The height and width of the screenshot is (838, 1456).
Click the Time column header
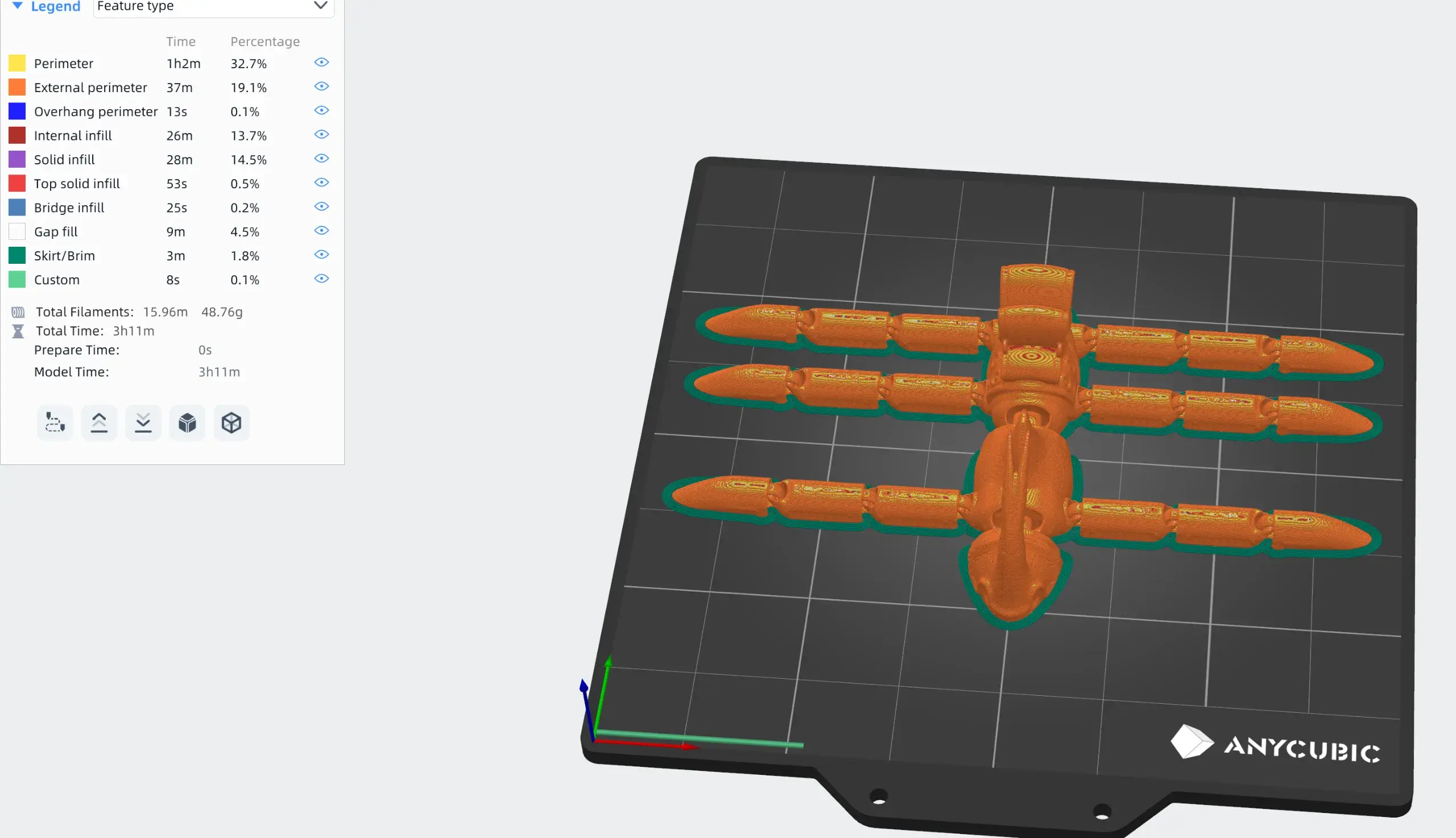point(181,42)
